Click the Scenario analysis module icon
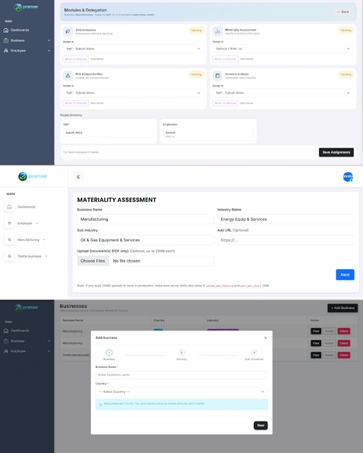This screenshot has height=453, width=363. [218, 76]
